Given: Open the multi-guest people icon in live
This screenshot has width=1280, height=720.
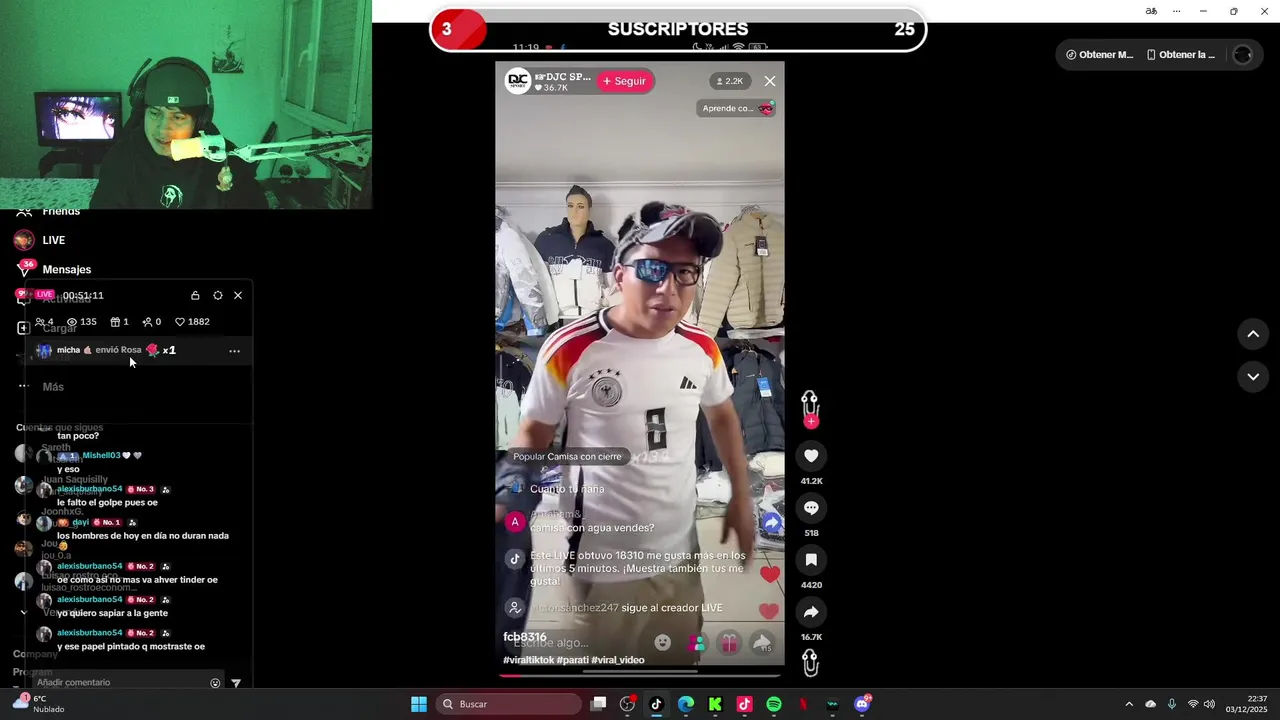Looking at the screenshot, I should 696,643.
